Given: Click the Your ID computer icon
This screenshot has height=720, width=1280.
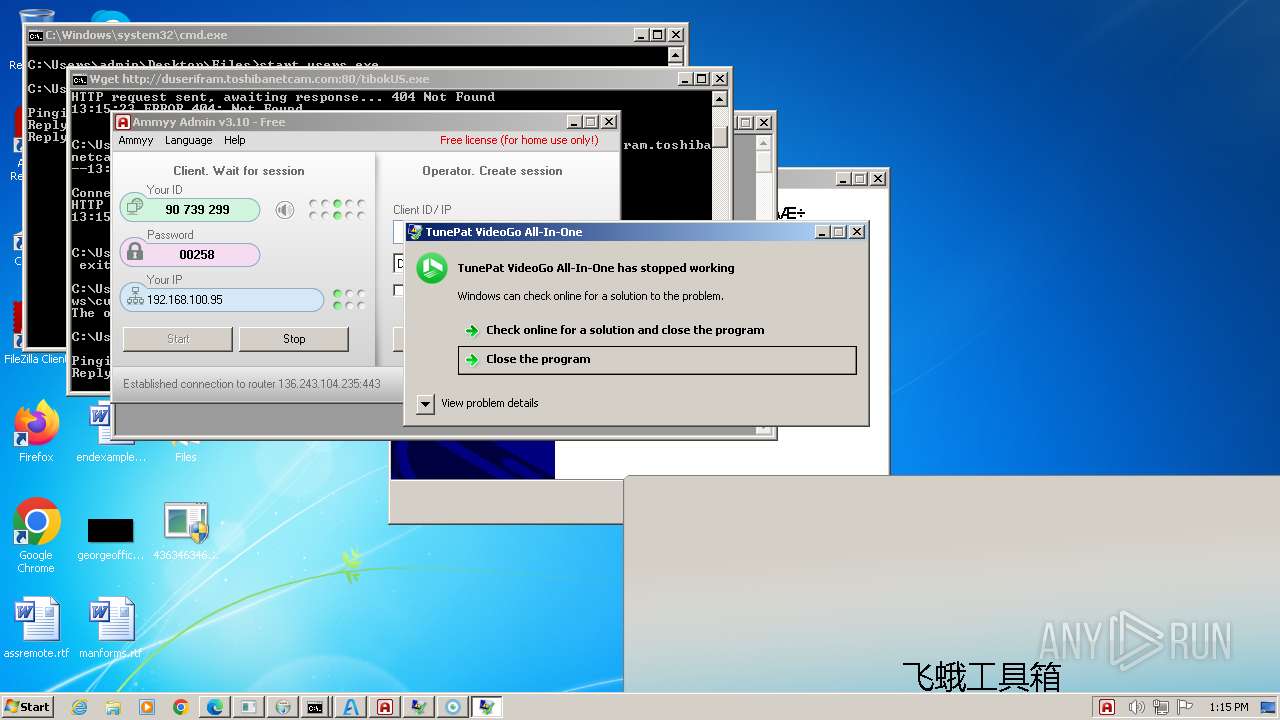Looking at the screenshot, I should point(135,208).
